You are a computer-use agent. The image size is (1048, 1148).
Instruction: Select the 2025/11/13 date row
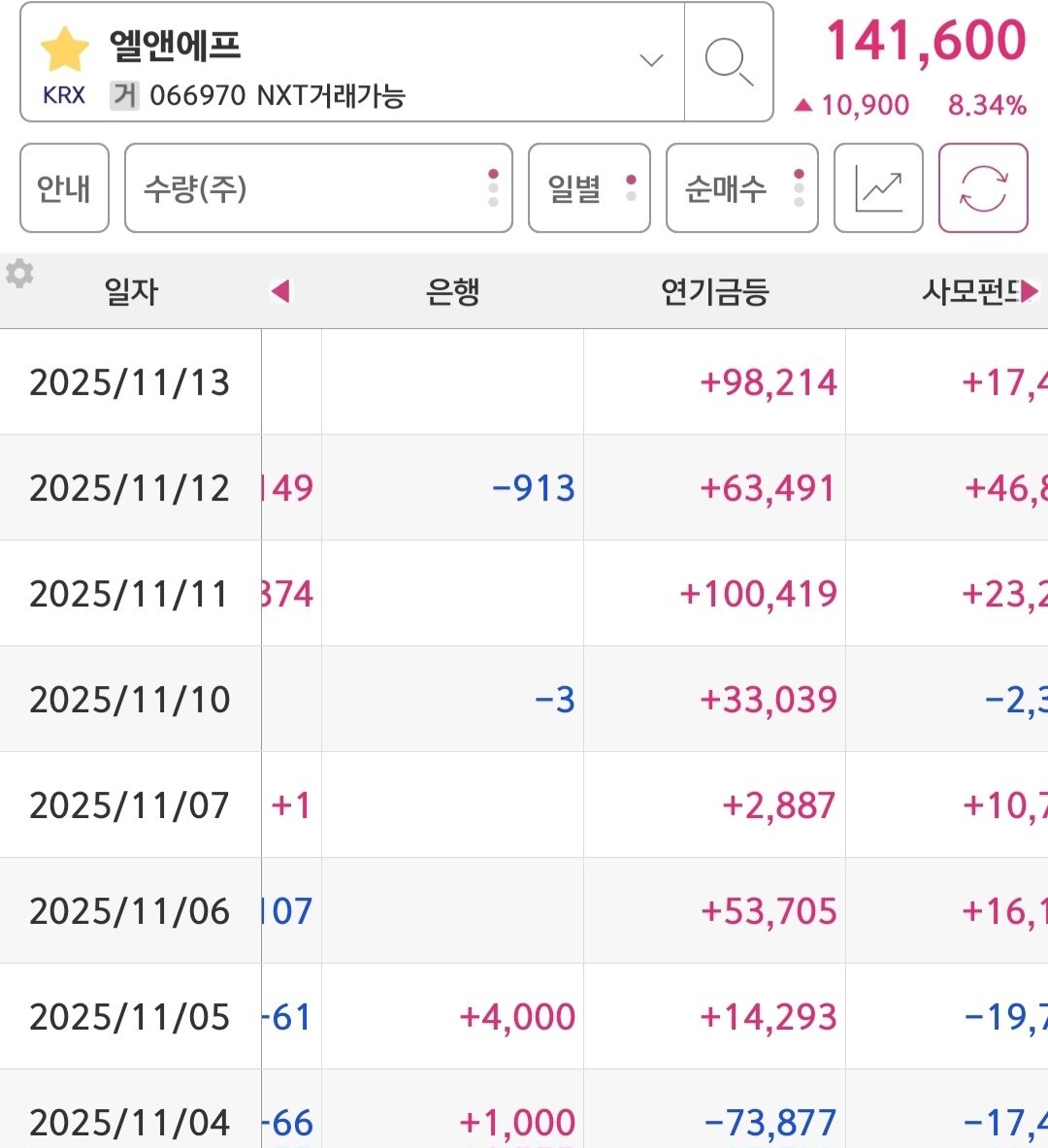(130, 382)
